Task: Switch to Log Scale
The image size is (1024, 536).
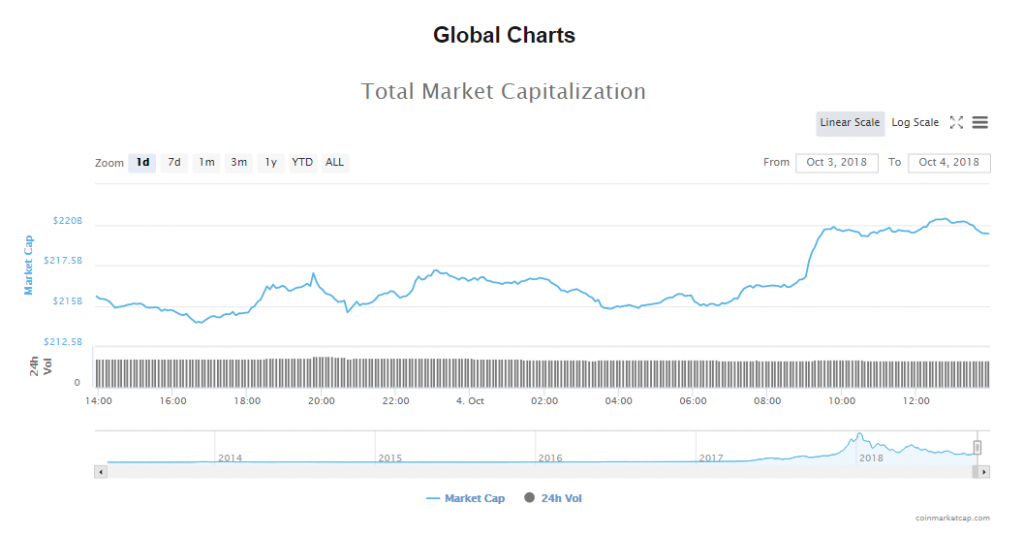Action: pos(915,123)
